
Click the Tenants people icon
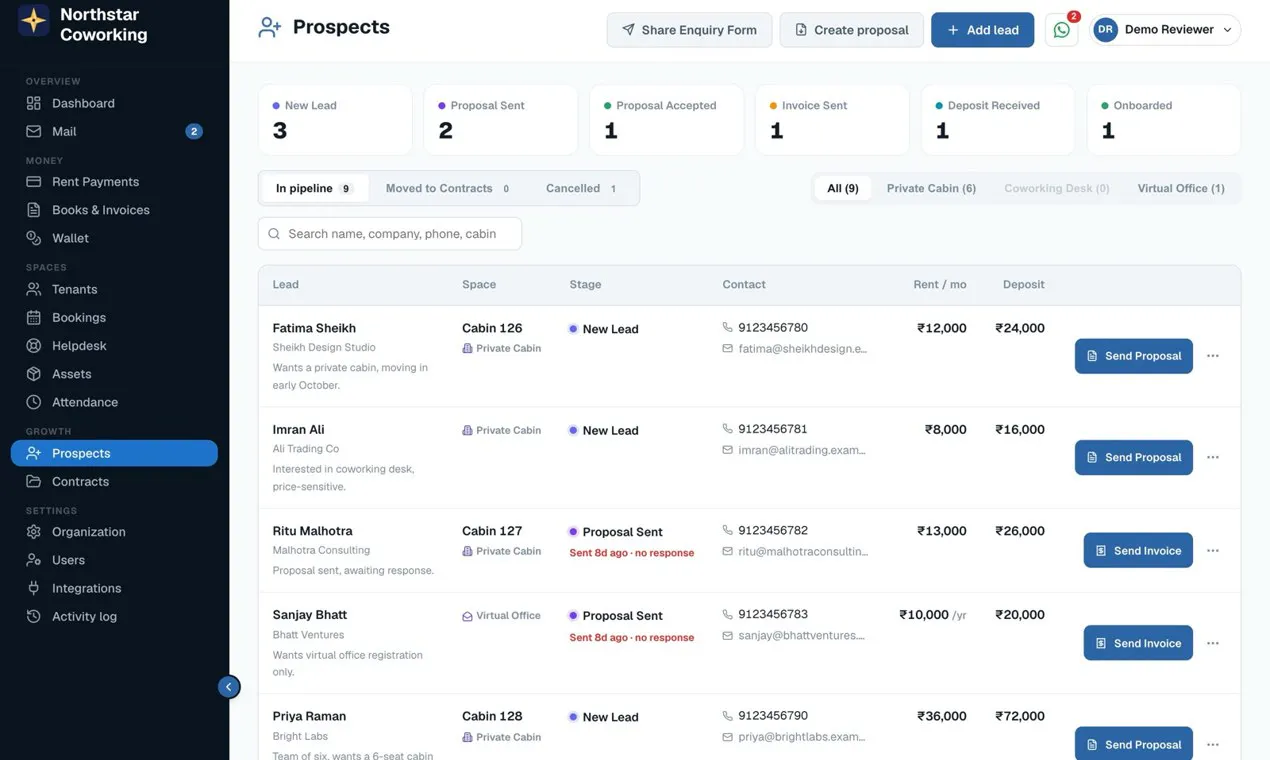tap(34, 289)
